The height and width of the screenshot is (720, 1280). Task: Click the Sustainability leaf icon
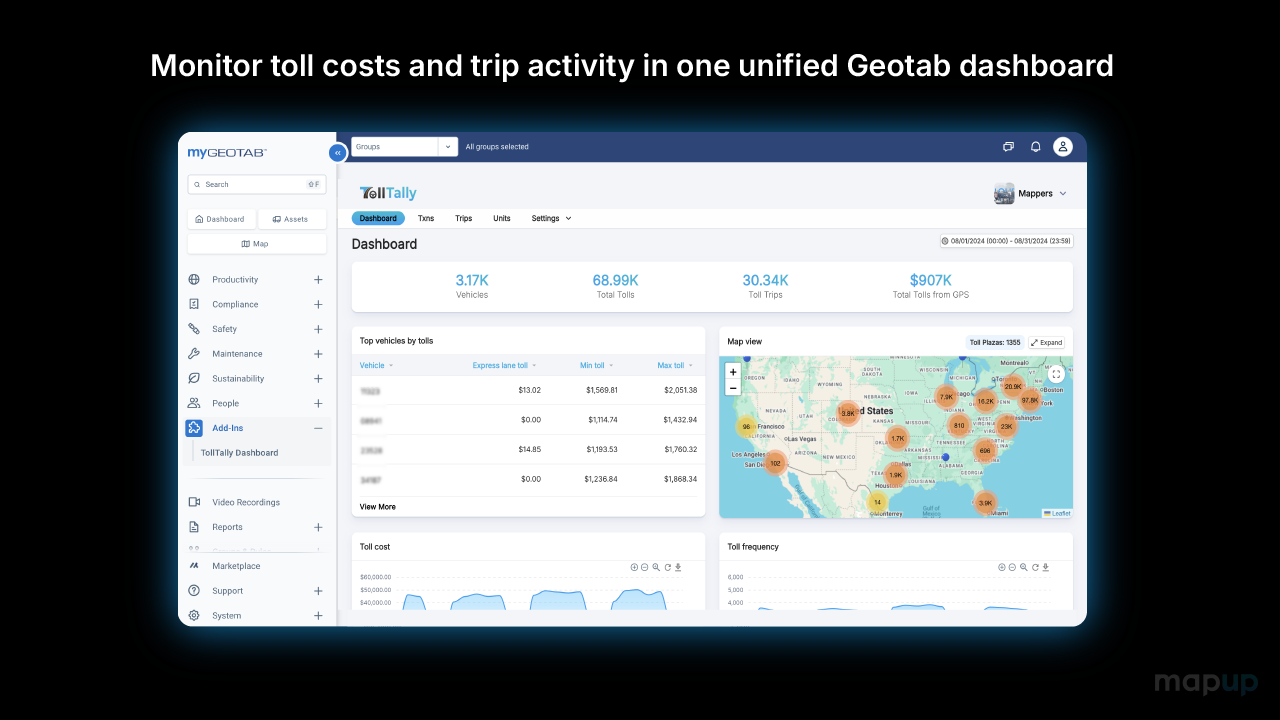point(194,379)
